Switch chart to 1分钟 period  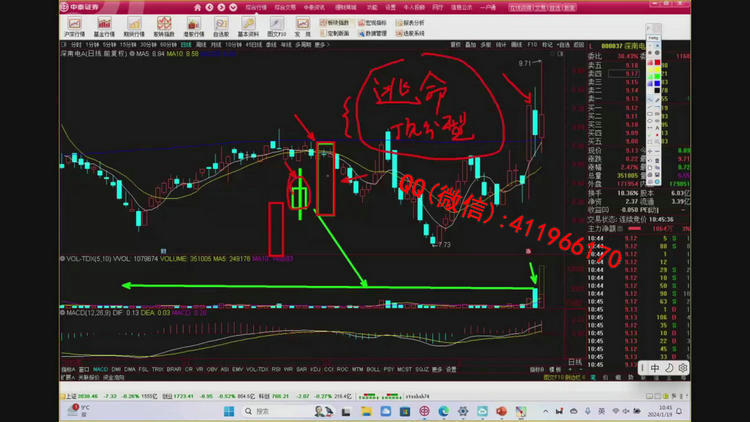pos(92,44)
